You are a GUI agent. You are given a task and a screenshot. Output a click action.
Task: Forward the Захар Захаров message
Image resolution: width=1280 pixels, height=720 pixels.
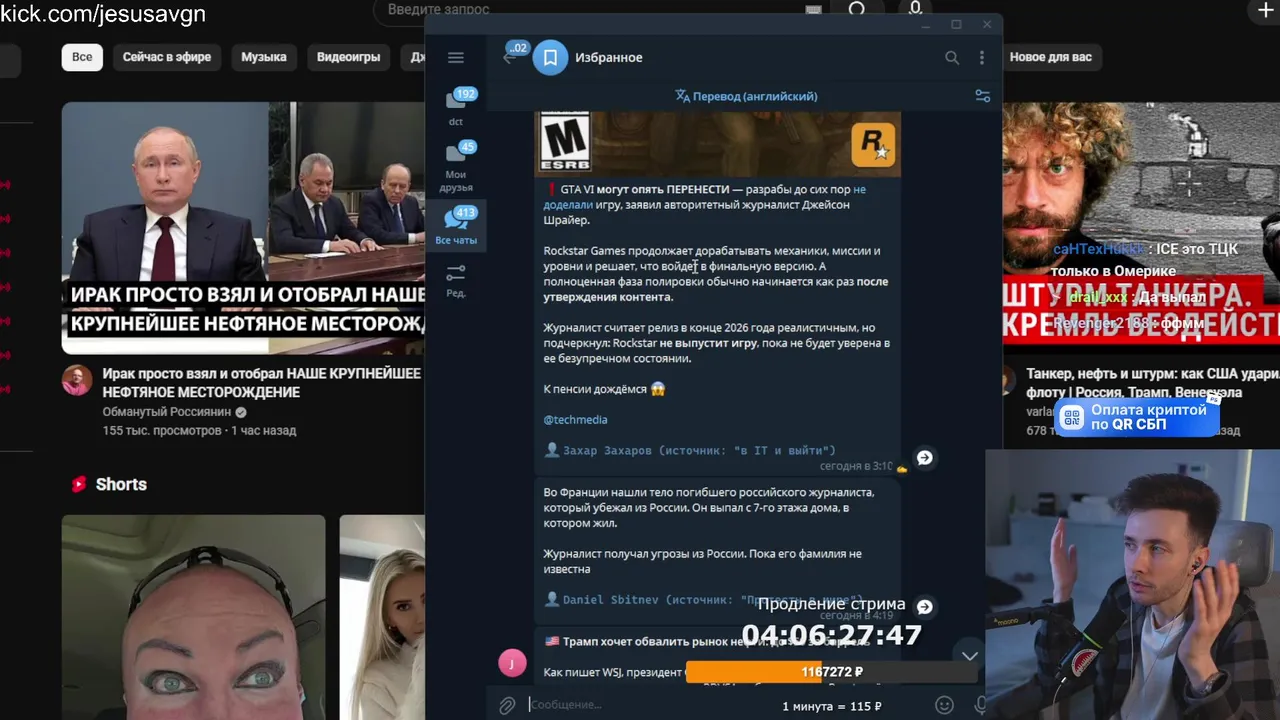pos(924,458)
